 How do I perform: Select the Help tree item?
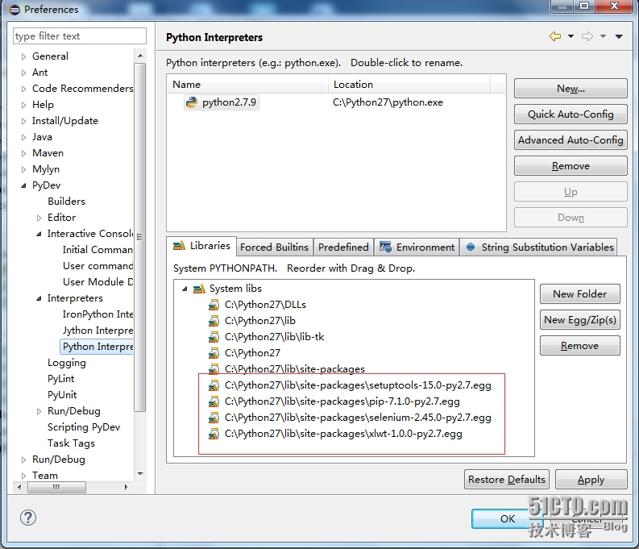pos(43,105)
